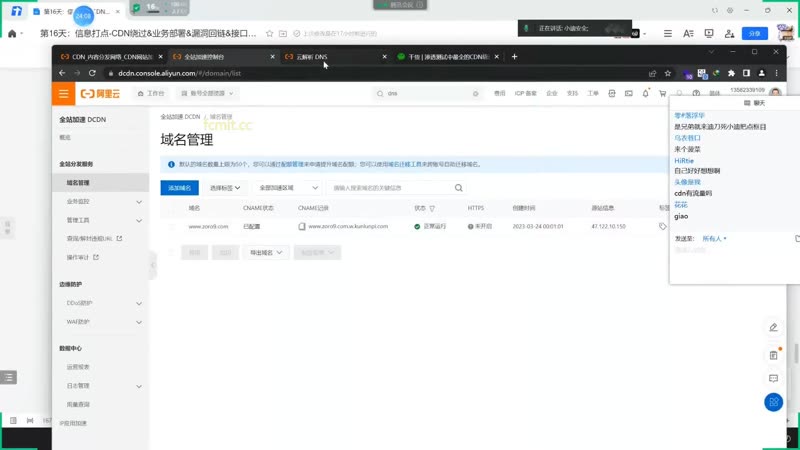Open ICP 备案 link
Screen dimensions: 800x450
526,93
